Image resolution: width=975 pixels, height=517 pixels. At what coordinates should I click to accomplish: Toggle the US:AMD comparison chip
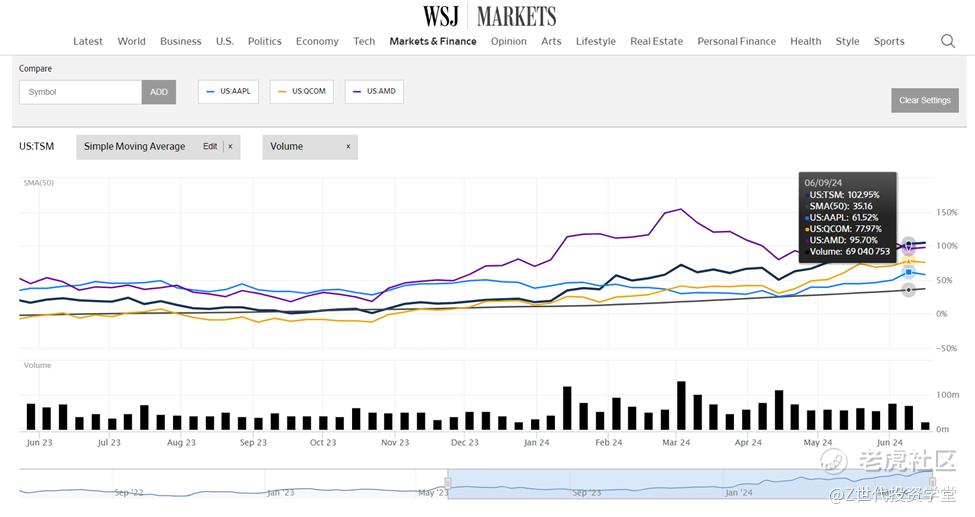click(374, 92)
